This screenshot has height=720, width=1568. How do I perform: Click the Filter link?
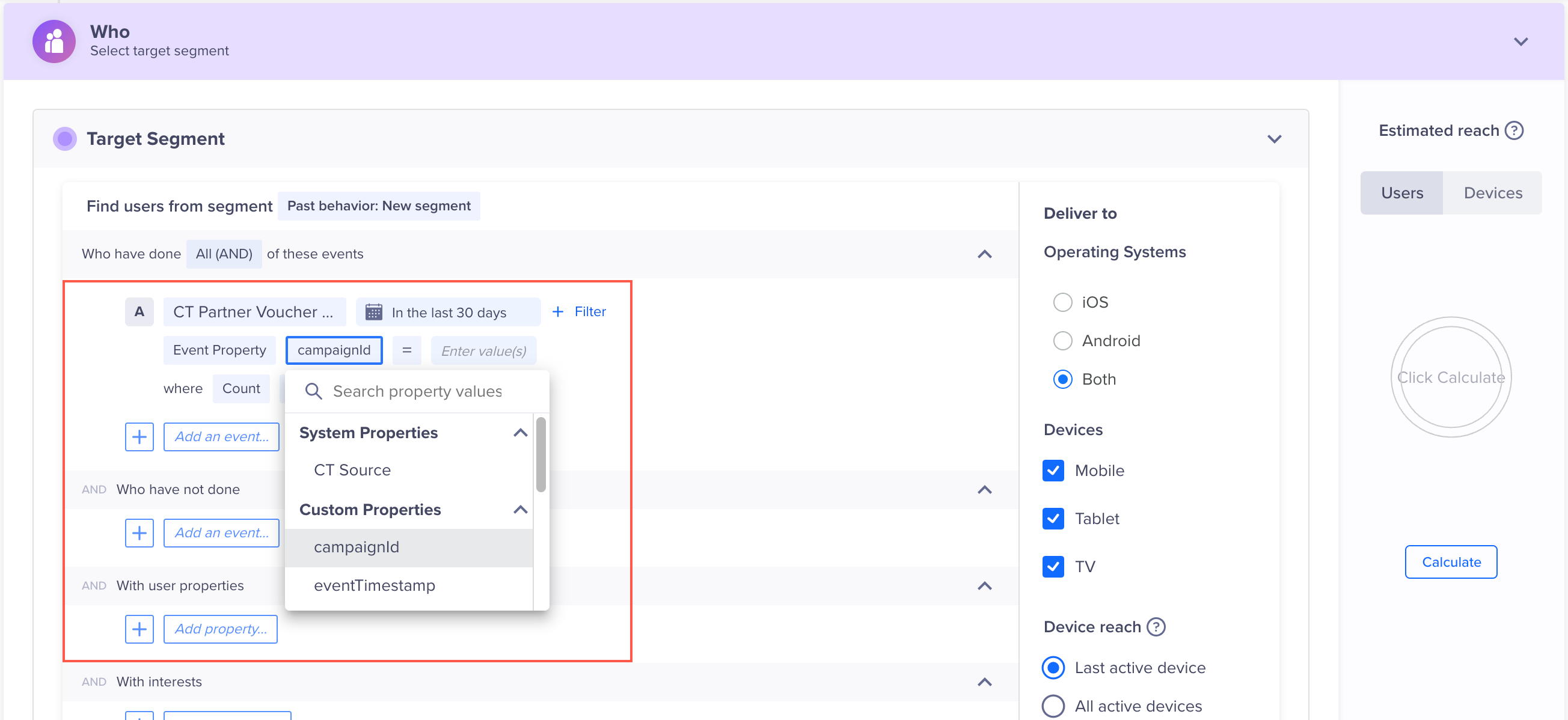590,311
